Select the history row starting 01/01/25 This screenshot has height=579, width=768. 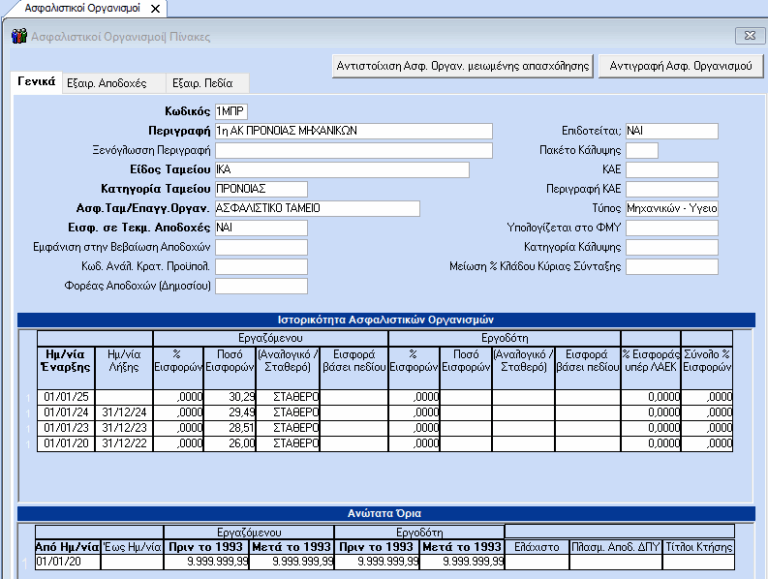(x=385, y=397)
